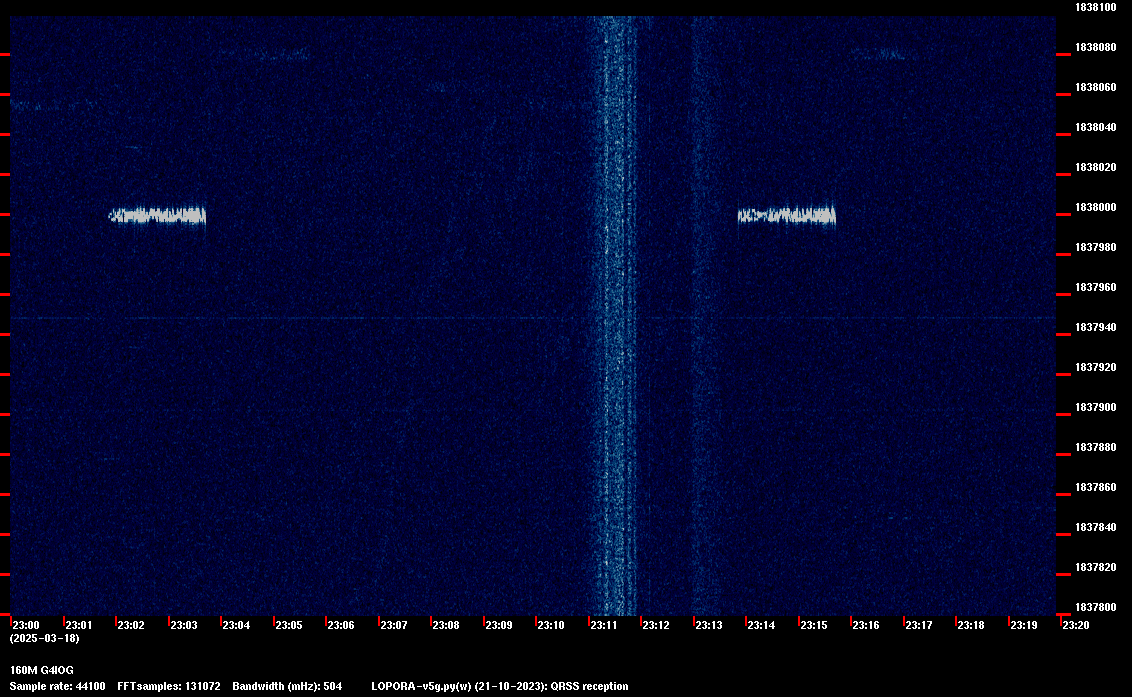Click the bright signal burst near 23:14
Screen dimensions: 1132x697
point(786,215)
